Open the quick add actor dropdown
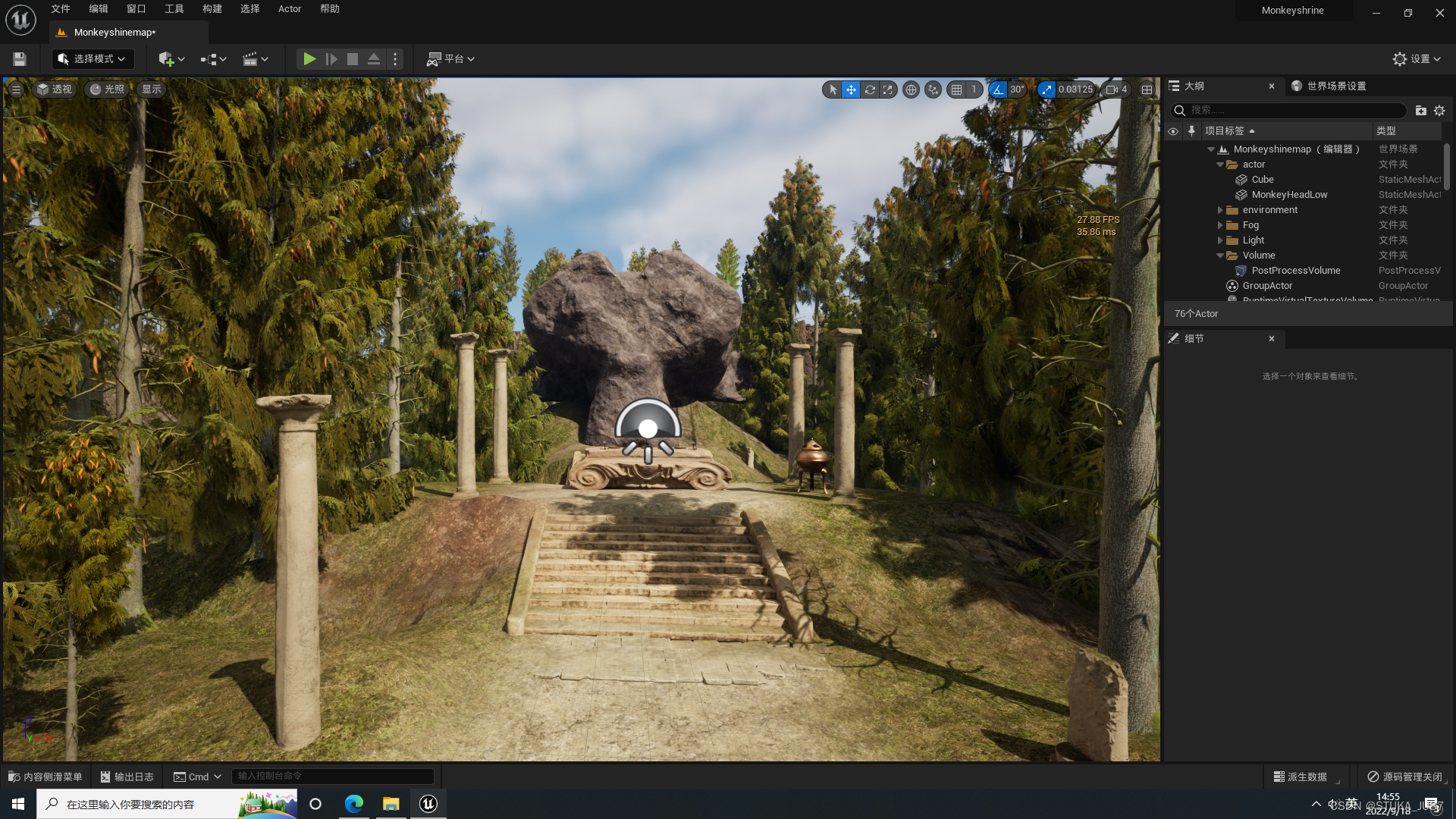 (x=171, y=59)
